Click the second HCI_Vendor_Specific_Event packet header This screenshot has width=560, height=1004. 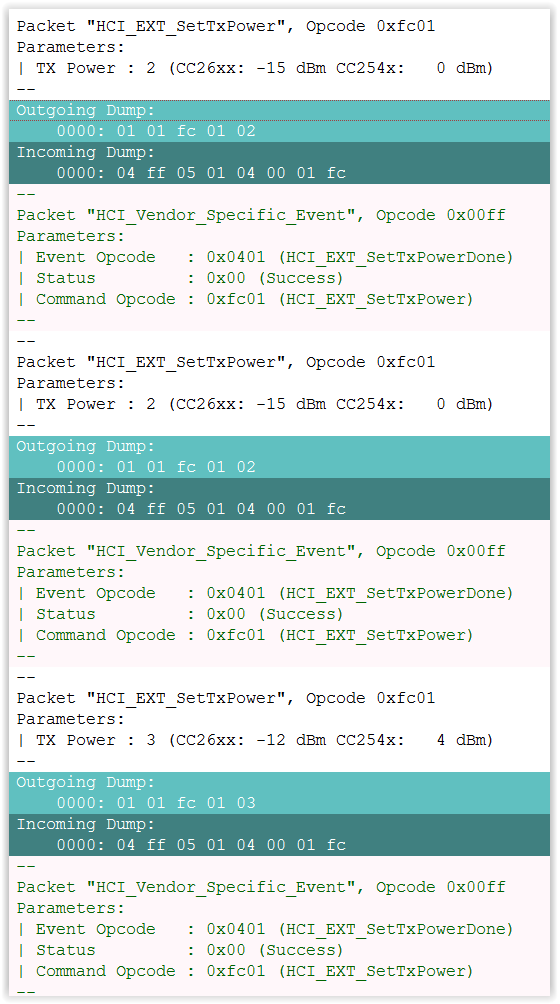pos(261,551)
